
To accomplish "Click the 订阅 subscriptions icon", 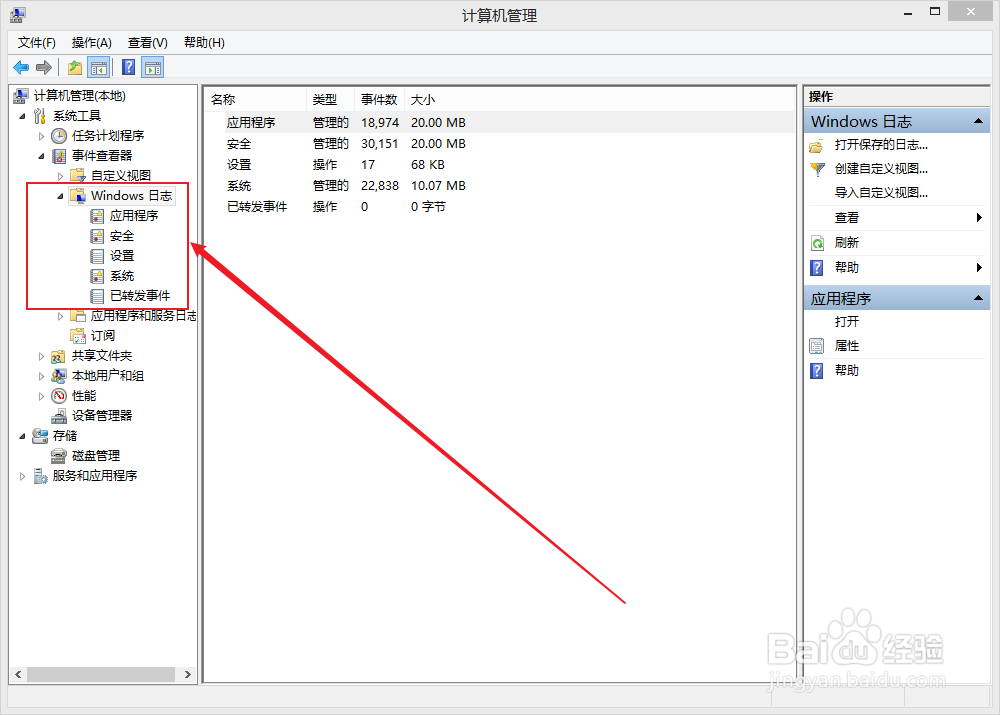I will click(78, 335).
